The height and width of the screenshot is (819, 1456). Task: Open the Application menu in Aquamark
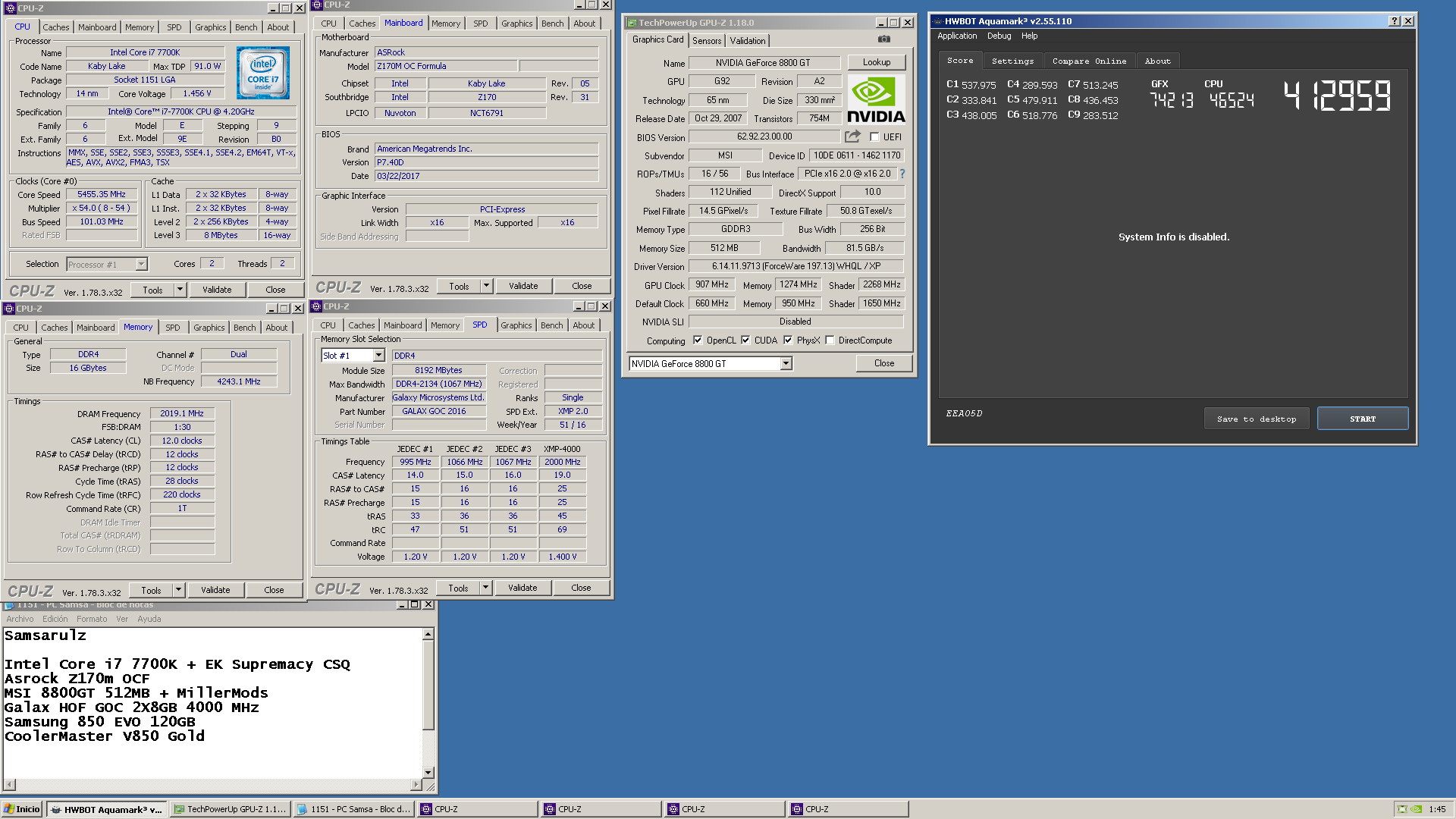(x=957, y=36)
